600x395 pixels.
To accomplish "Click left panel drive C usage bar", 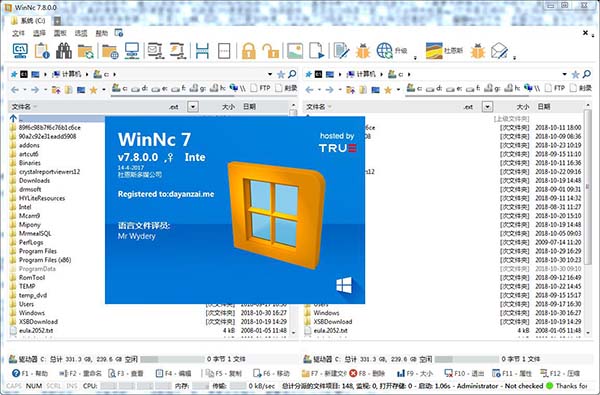I will (x=172, y=359).
